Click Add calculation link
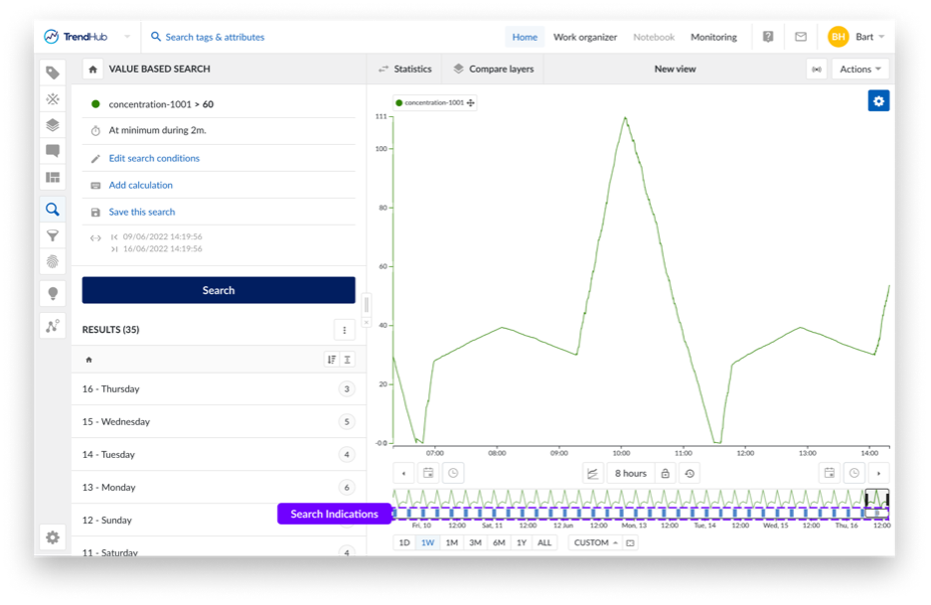 click(x=141, y=185)
